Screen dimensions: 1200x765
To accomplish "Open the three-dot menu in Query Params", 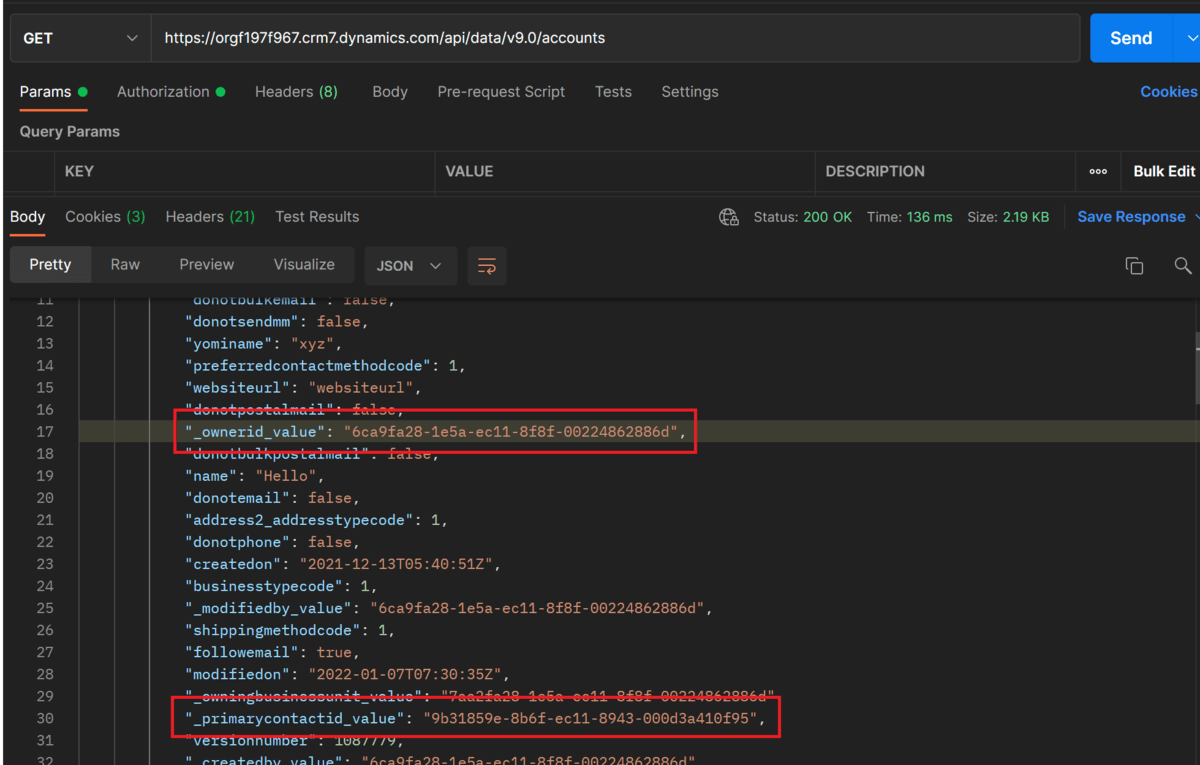I will [x=1098, y=171].
